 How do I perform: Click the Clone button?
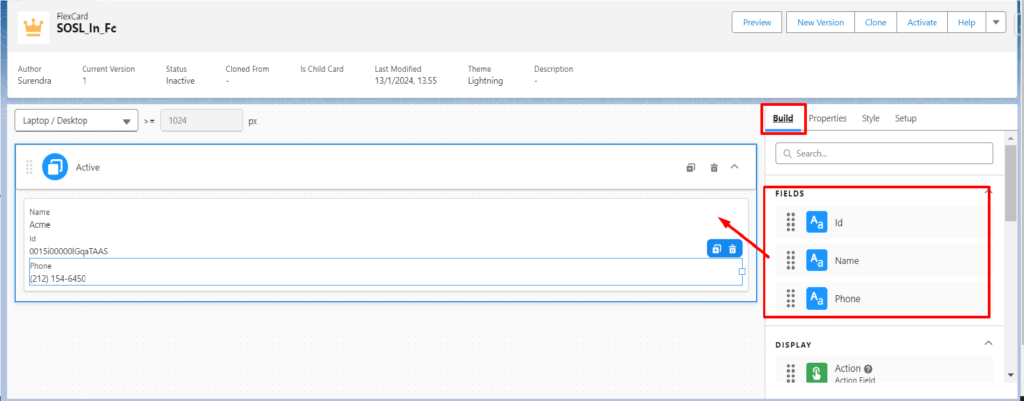pyautogui.click(x=876, y=22)
